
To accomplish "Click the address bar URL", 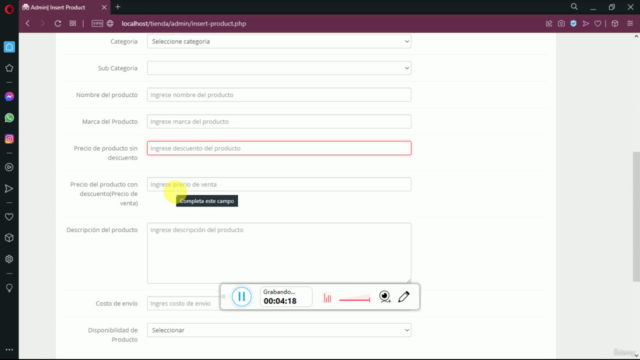I will (184, 24).
